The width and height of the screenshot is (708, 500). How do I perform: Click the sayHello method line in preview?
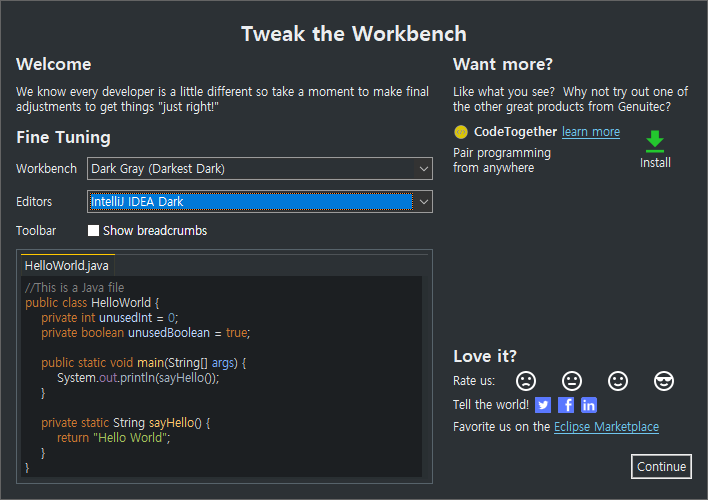click(125, 423)
